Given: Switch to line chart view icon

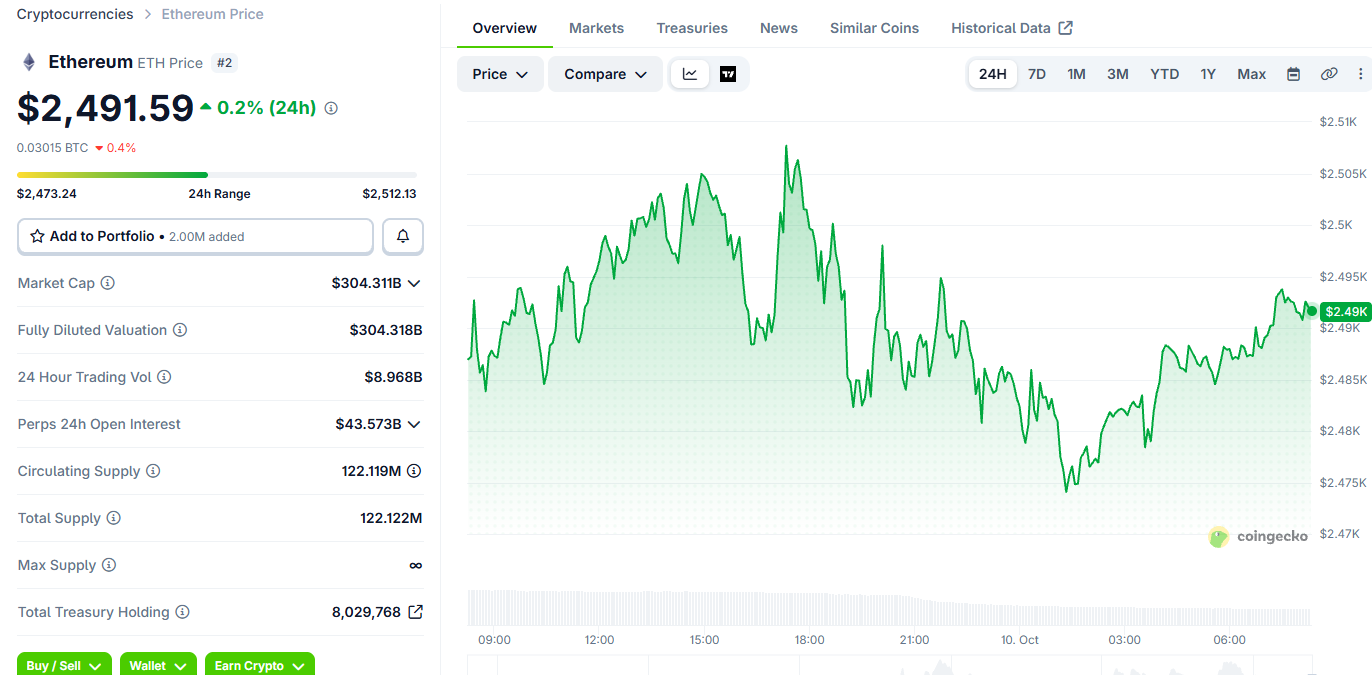Looking at the screenshot, I should coord(690,74).
